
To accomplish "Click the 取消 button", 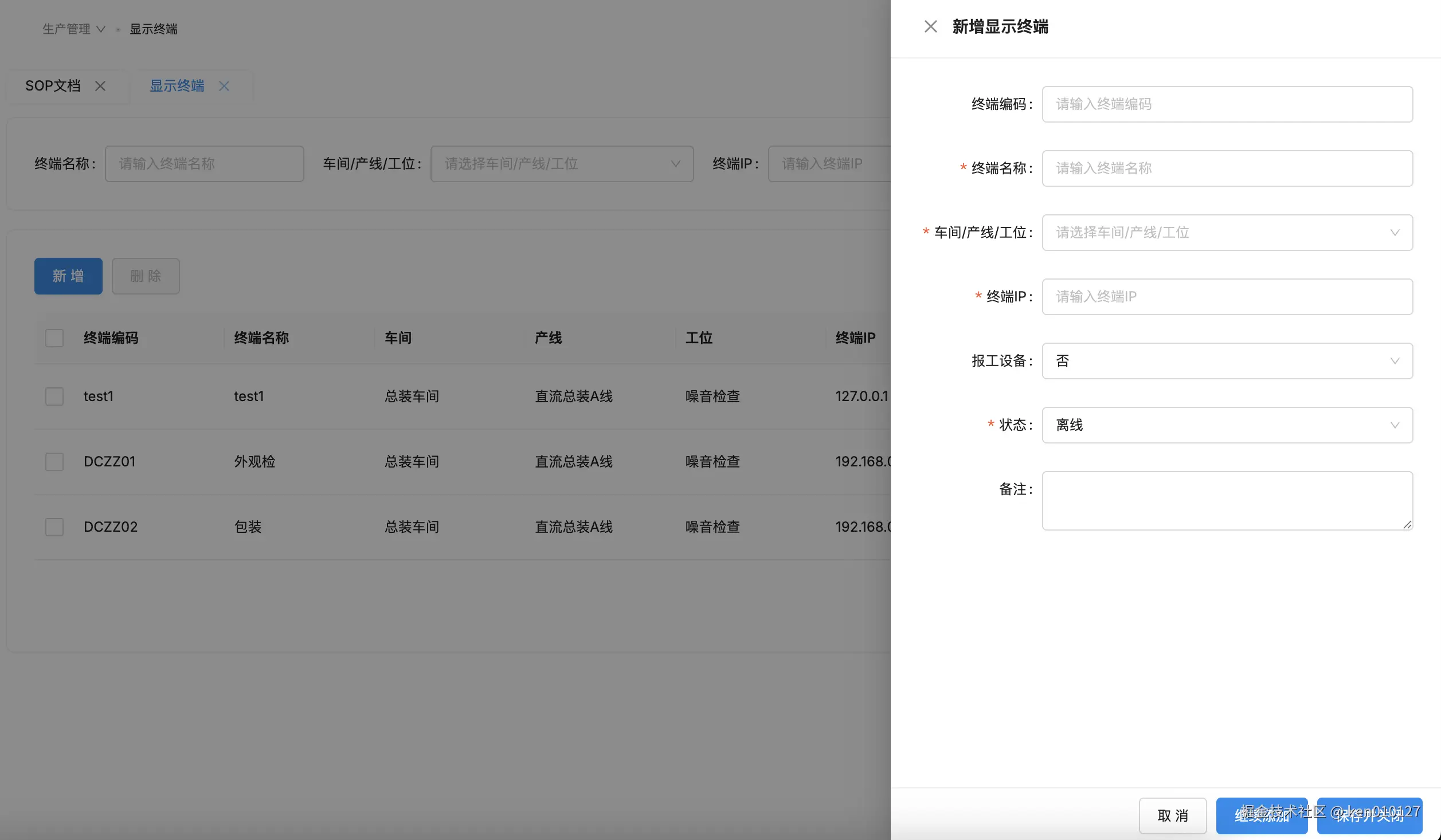I will click(1172, 815).
